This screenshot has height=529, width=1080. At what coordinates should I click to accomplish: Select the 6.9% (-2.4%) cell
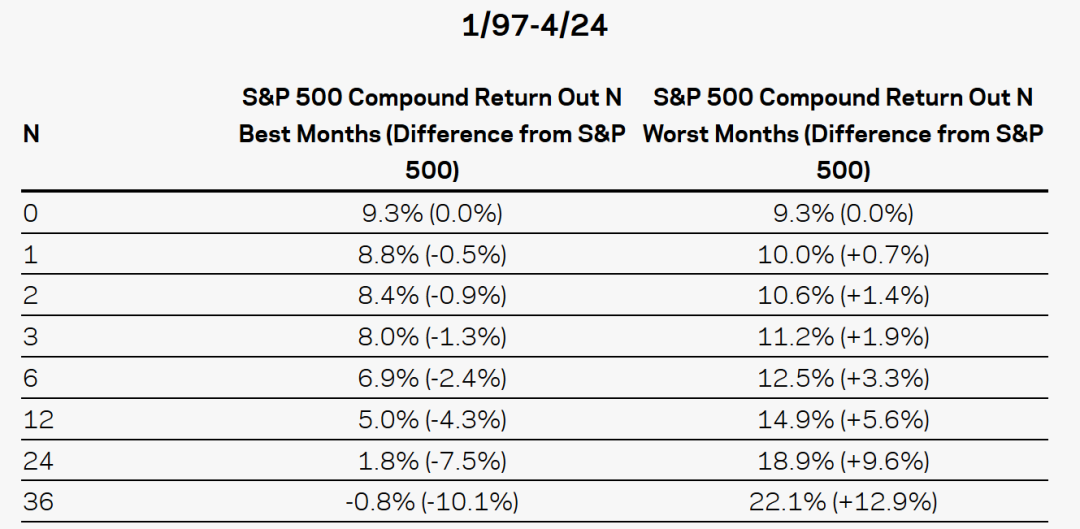[432, 378]
